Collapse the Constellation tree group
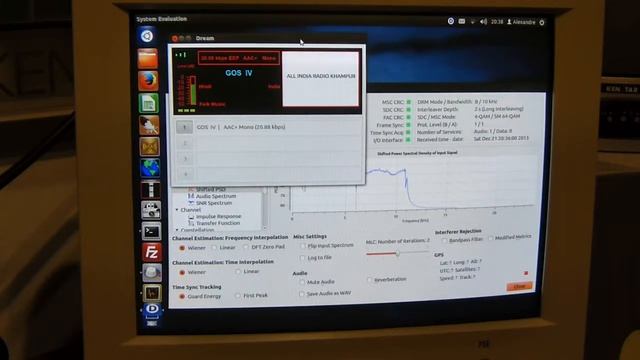The image size is (640, 360). 177,230
